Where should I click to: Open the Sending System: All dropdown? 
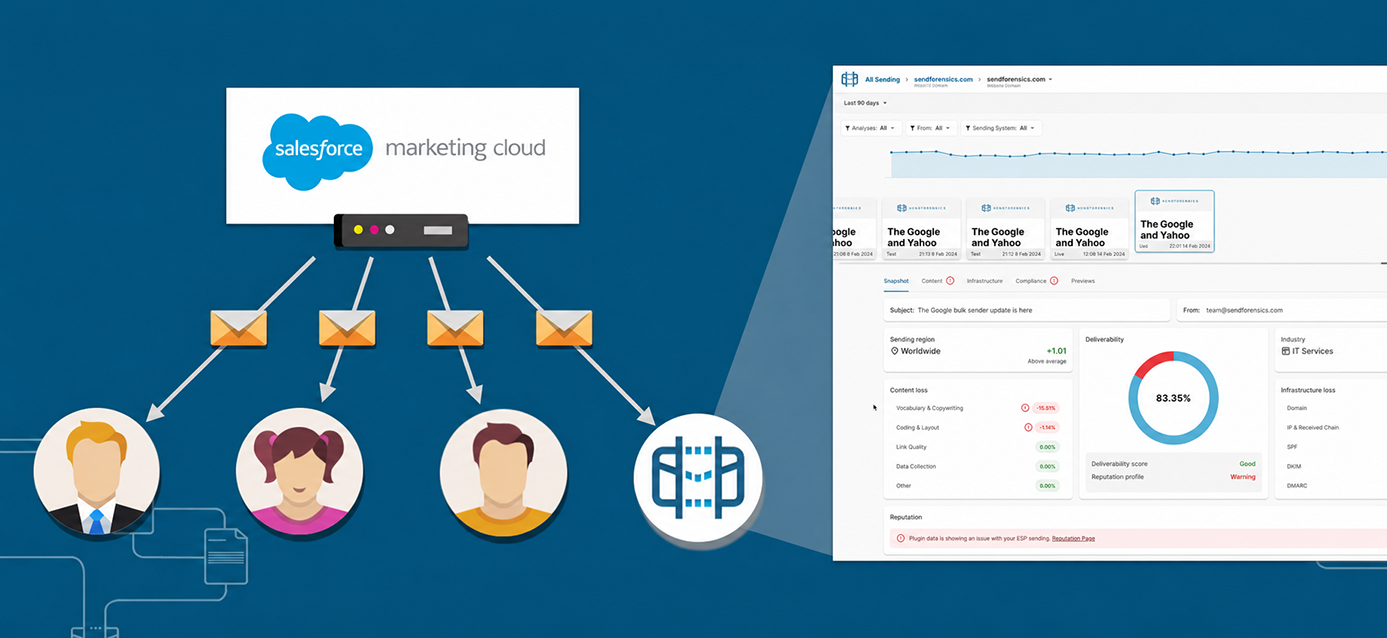[x=1001, y=128]
